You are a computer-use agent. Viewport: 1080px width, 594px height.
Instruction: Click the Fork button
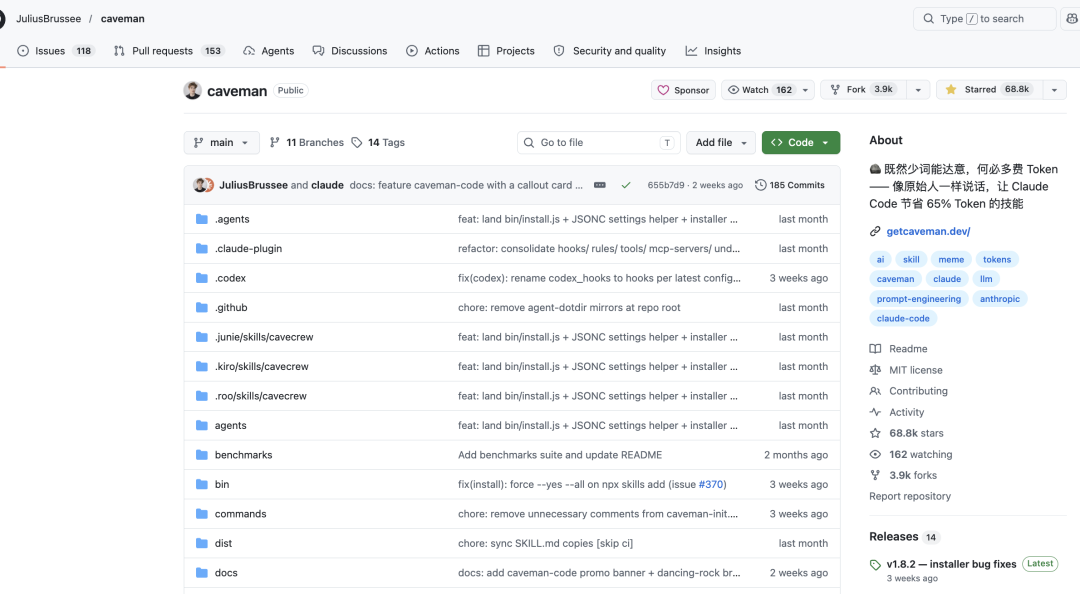[864, 90]
